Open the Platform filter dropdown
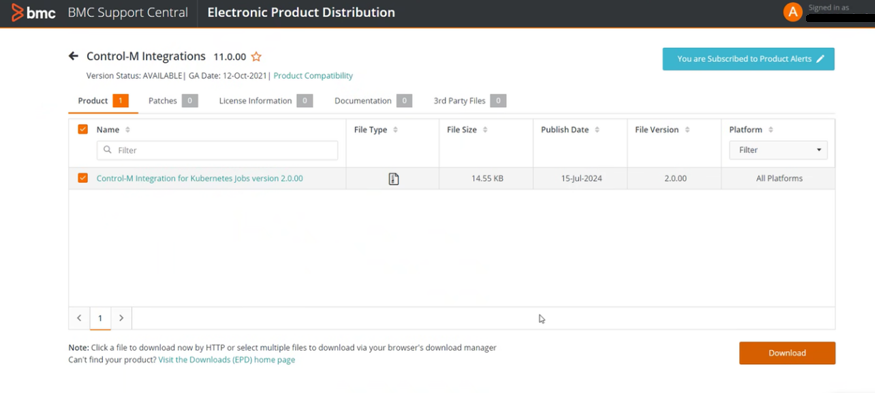 point(778,150)
